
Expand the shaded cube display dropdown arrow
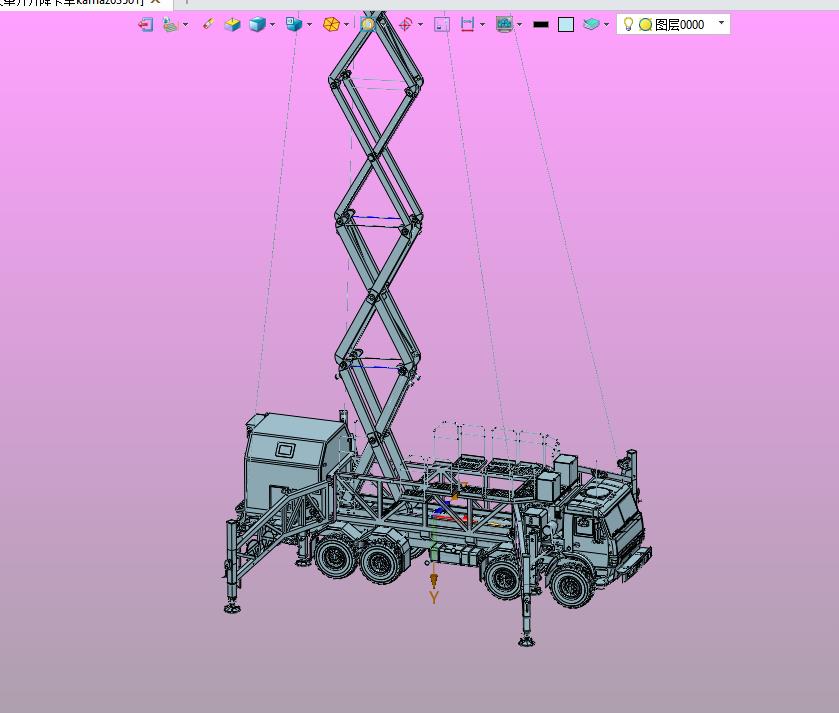point(272,25)
